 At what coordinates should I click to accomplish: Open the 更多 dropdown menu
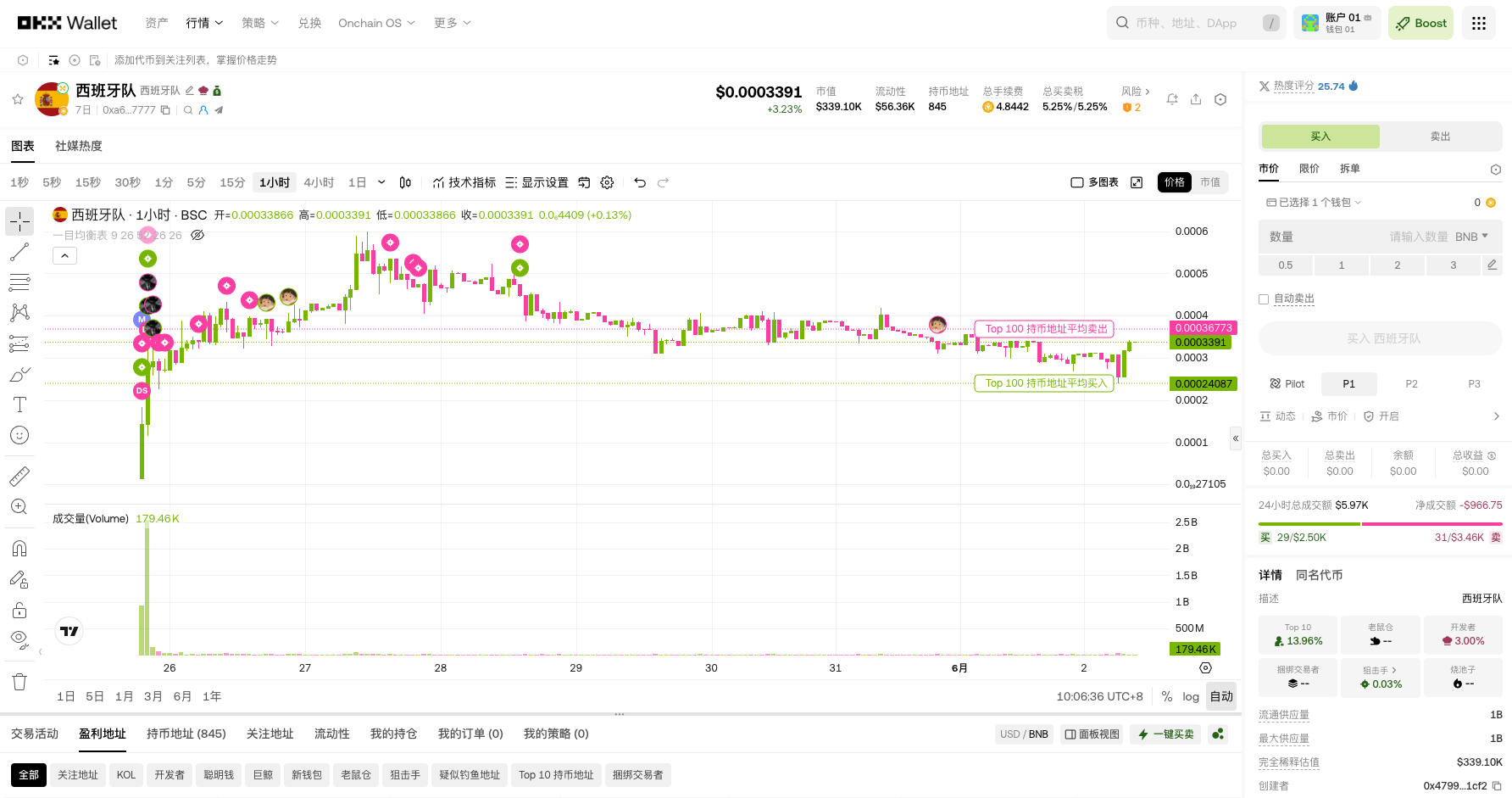(453, 23)
